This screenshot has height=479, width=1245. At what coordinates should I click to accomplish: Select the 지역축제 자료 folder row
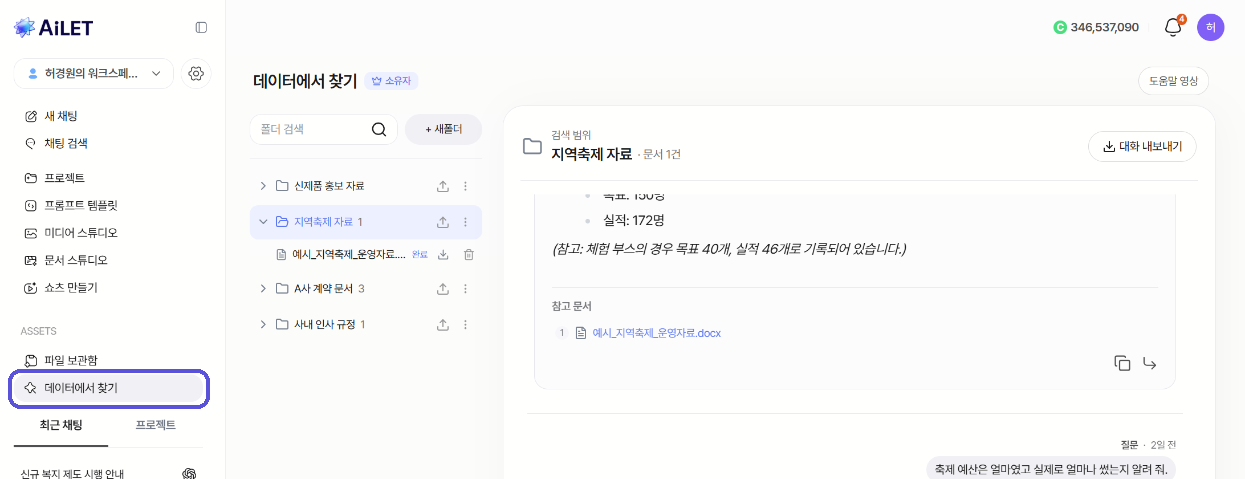[x=366, y=222]
